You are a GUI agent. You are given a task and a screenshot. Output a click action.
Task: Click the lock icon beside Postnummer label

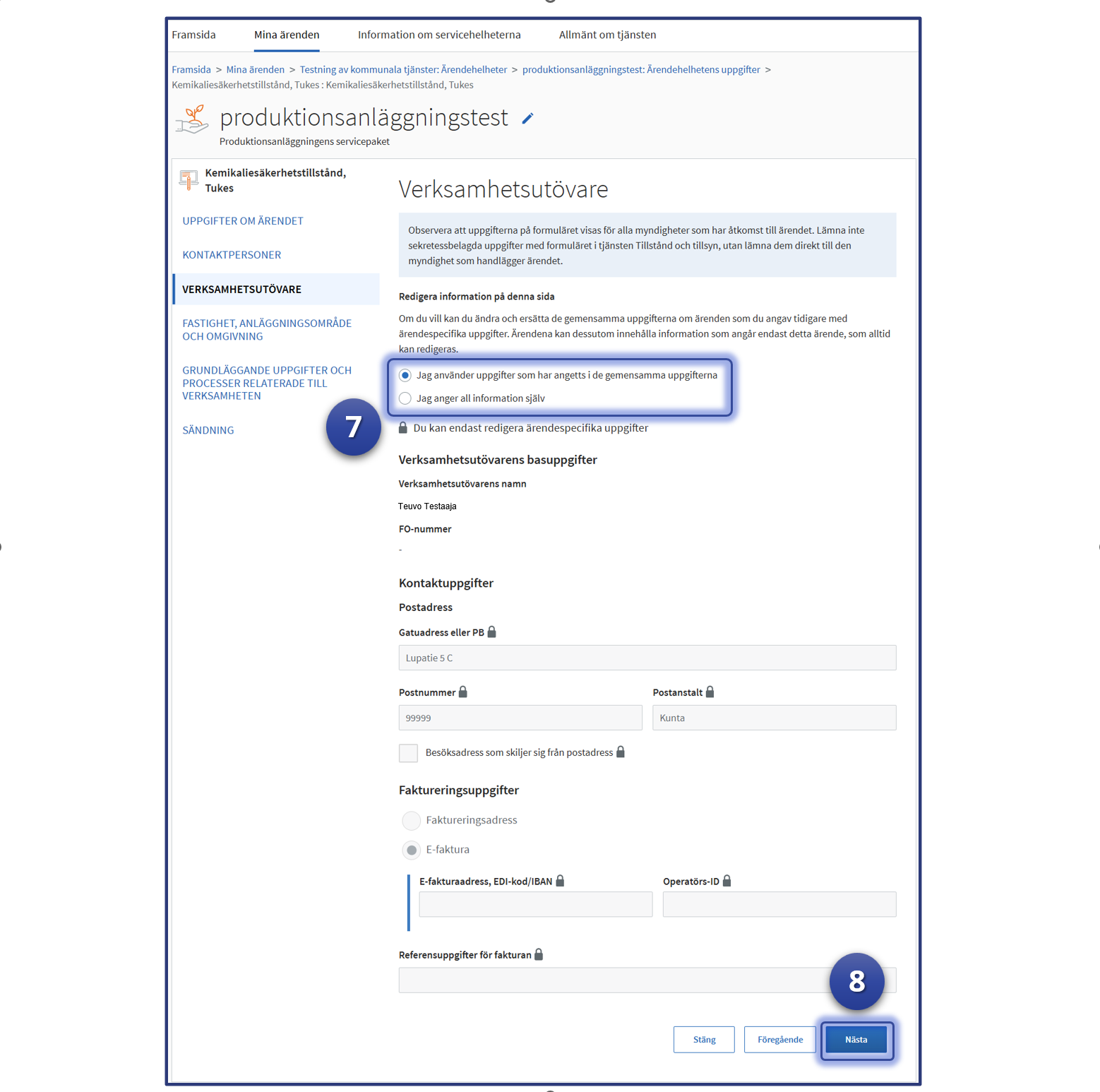click(x=463, y=692)
